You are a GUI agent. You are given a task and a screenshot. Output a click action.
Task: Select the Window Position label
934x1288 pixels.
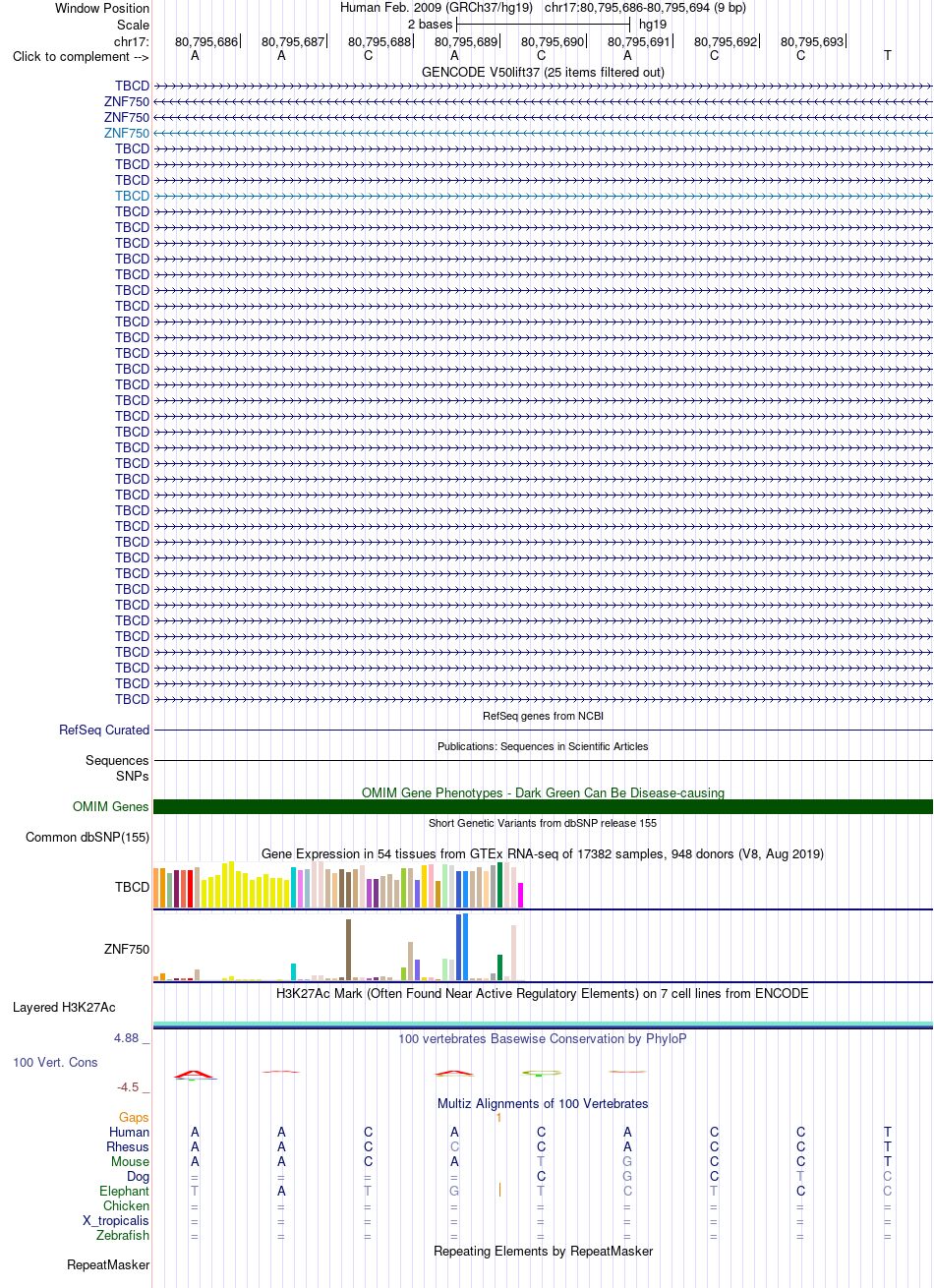pos(102,8)
